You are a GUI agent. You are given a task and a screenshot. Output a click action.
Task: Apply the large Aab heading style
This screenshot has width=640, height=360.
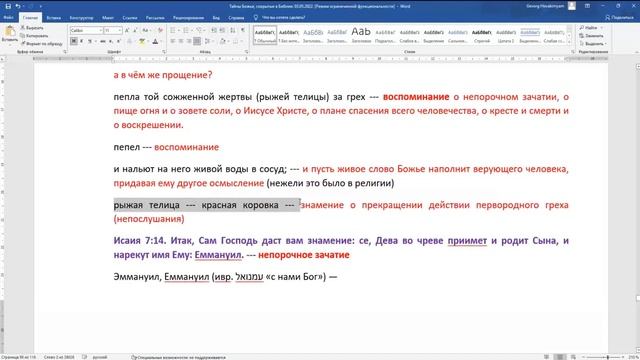click(x=361, y=35)
